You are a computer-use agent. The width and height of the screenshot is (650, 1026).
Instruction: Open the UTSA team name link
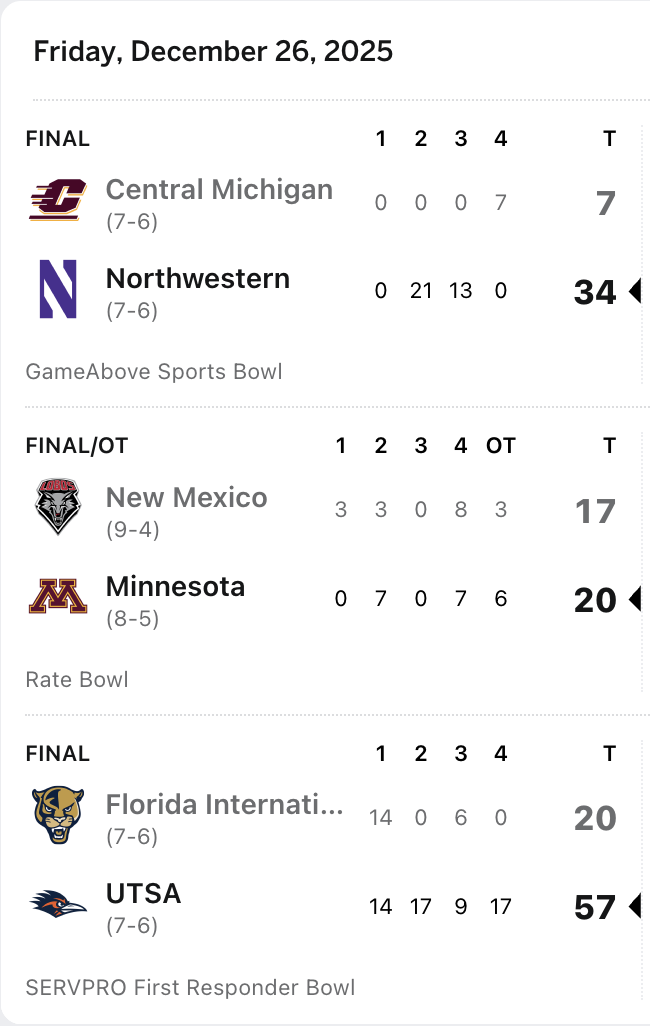pyautogui.click(x=143, y=893)
